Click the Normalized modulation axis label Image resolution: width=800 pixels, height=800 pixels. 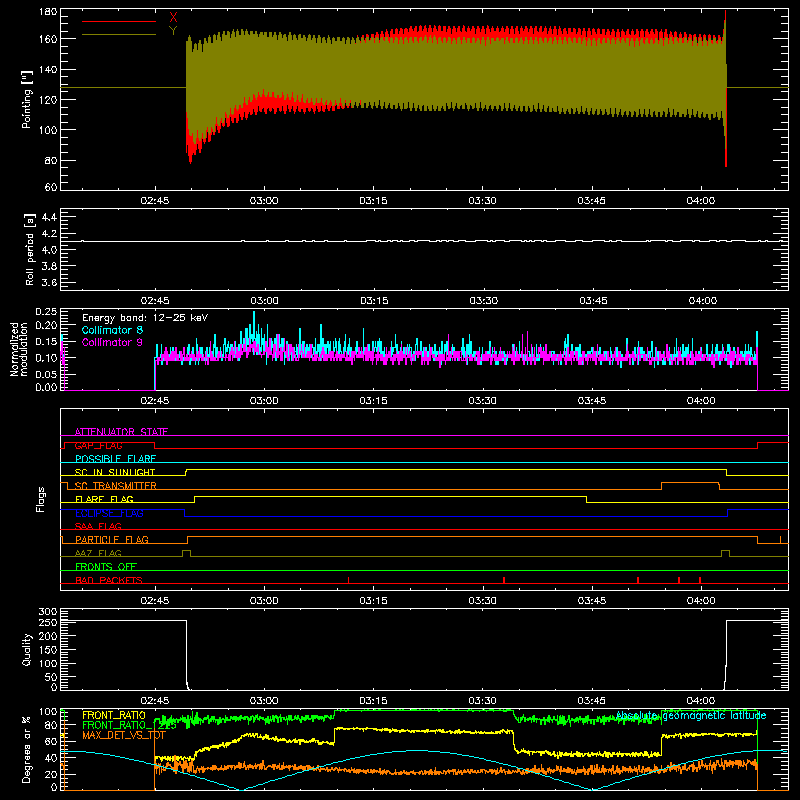pyautogui.click(x=19, y=349)
